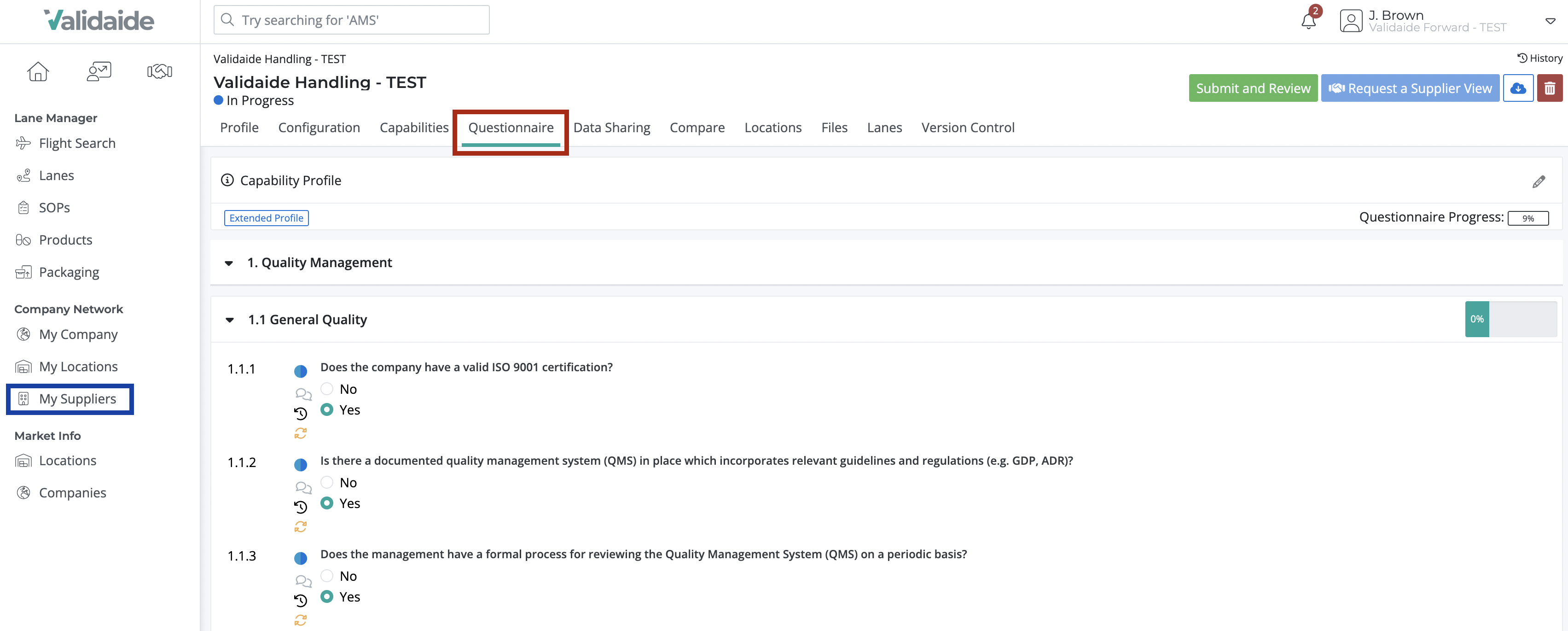Open the Questionnaire tab
Screen dimensions: 1568x631
511,127
